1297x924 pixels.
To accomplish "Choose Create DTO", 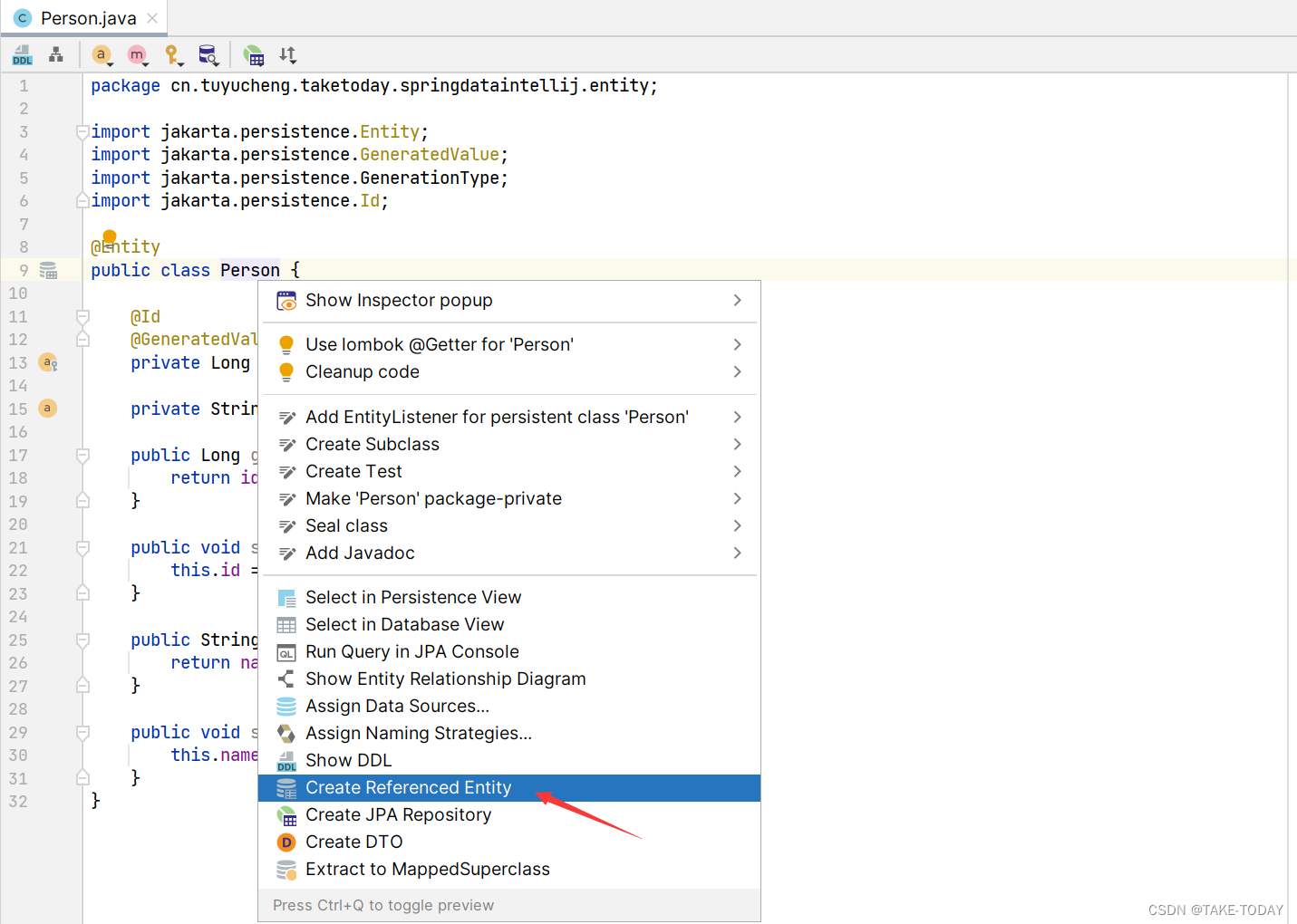I will point(509,842).
